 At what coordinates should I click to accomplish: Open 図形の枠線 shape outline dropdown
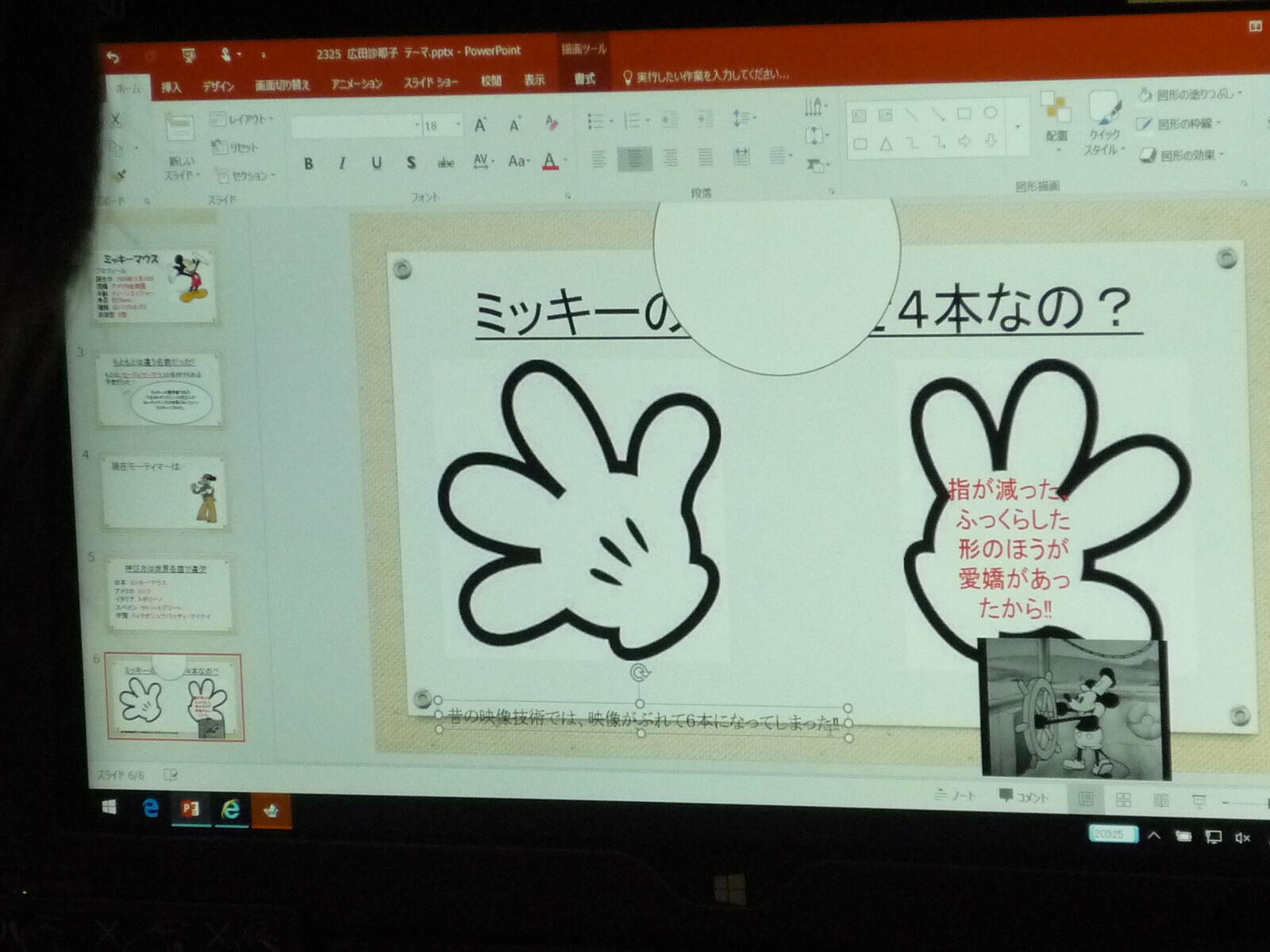(x=1179, y=124)
